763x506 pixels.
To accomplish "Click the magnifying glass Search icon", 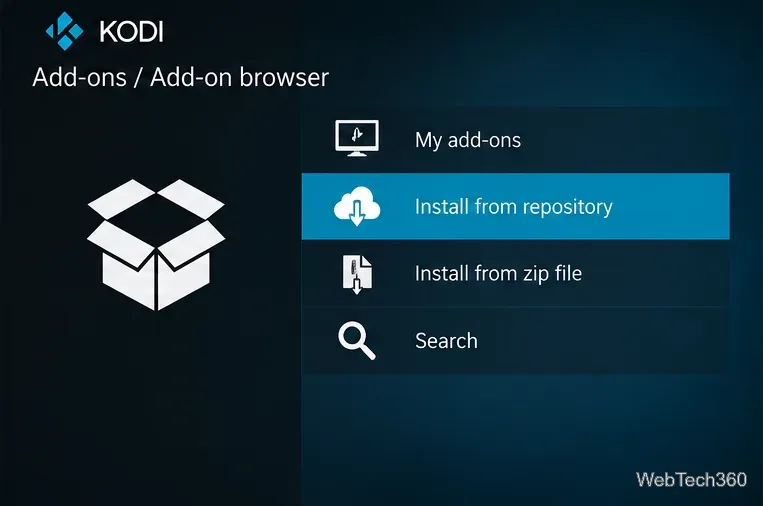I will [357, 341].
